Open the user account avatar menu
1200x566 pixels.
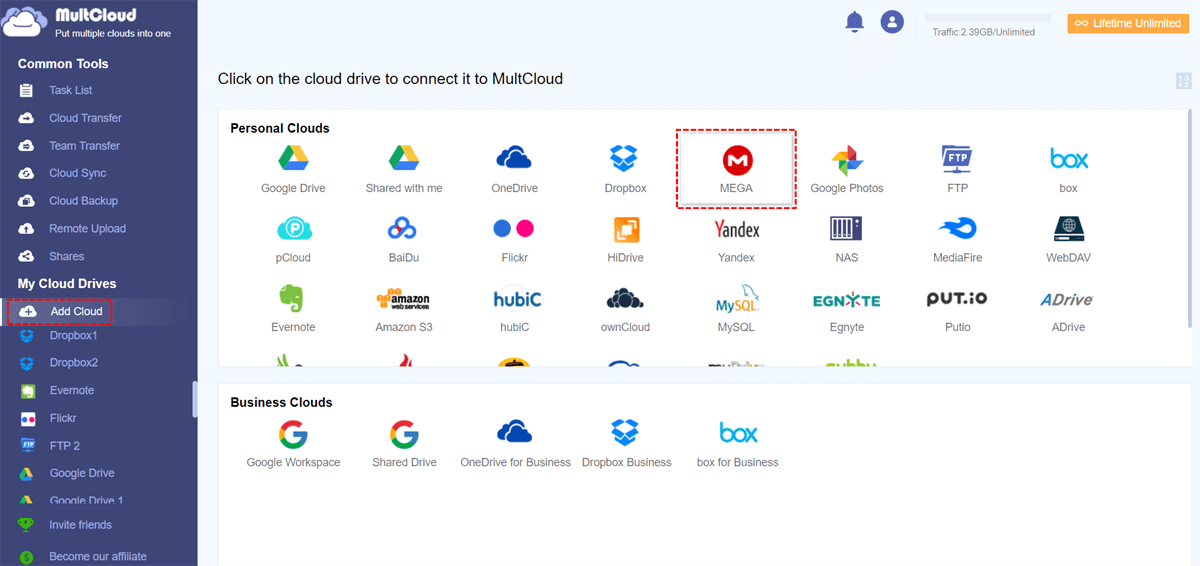pyautogui.click(x=892, y=21)
